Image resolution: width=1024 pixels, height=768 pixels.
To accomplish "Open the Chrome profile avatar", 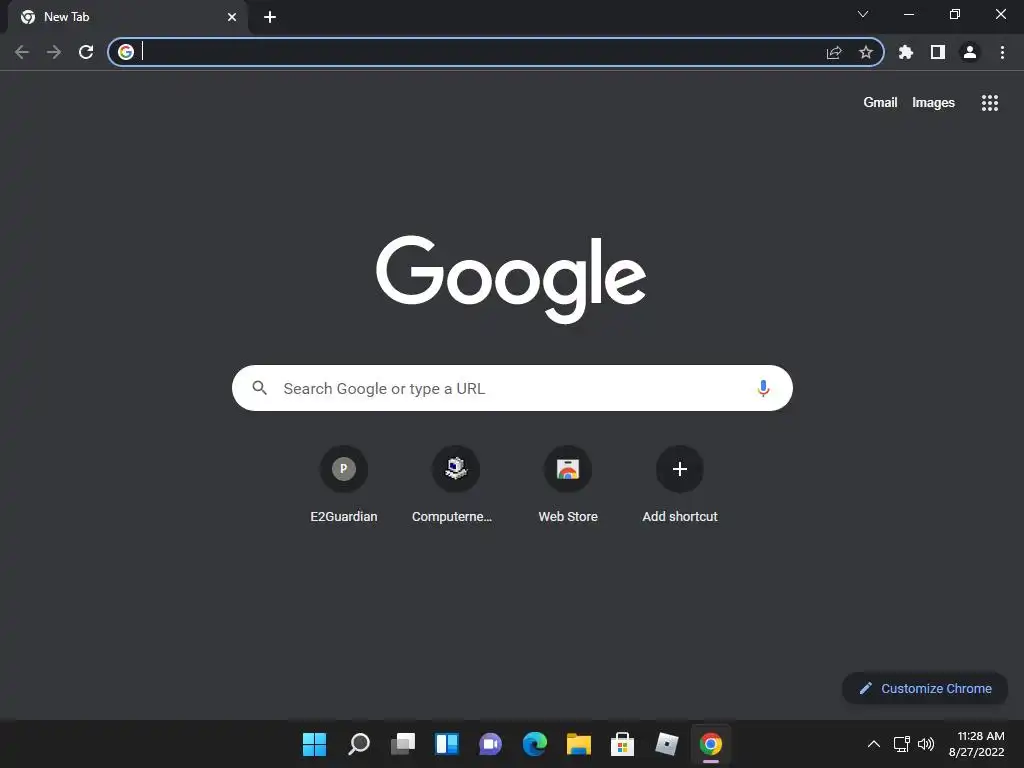I will 970,52.
